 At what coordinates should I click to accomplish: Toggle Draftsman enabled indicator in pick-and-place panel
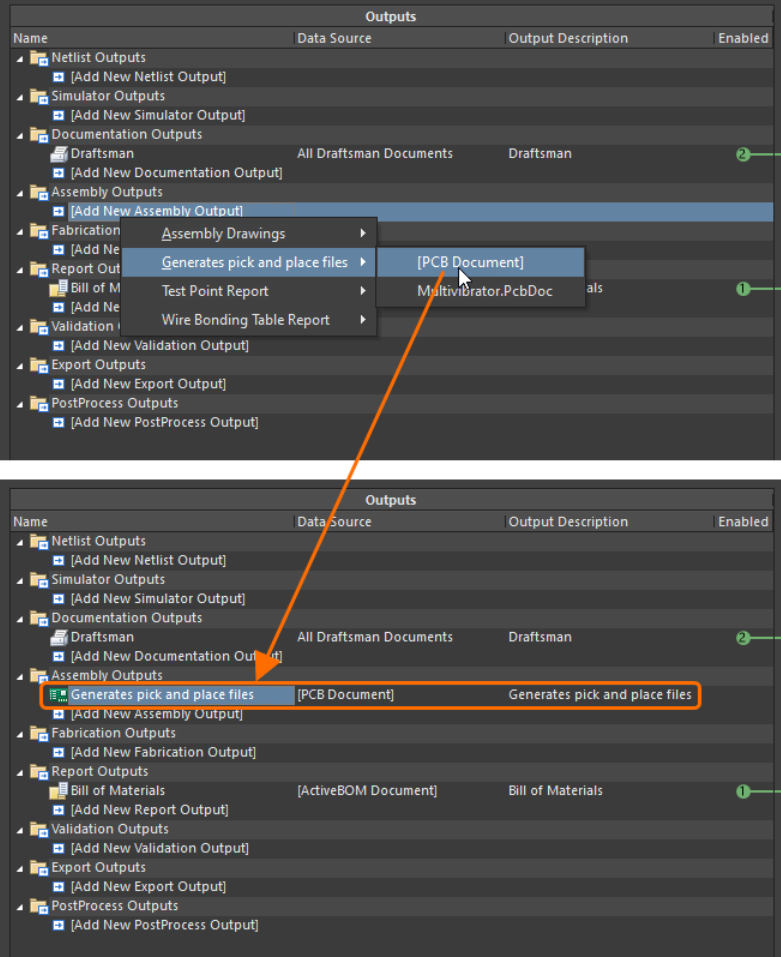(x=742, y=637)
